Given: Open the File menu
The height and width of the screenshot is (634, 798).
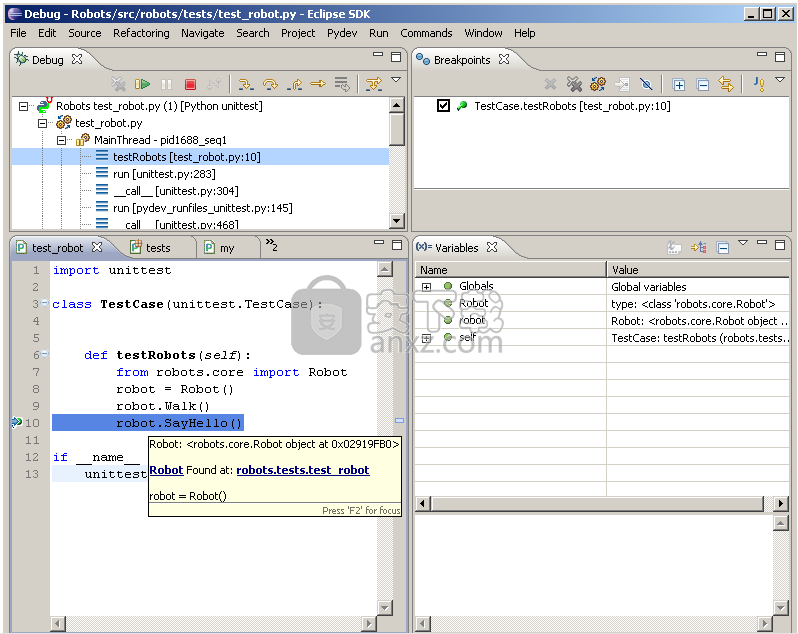Looking at the screenshot, I should coord(18,33).
